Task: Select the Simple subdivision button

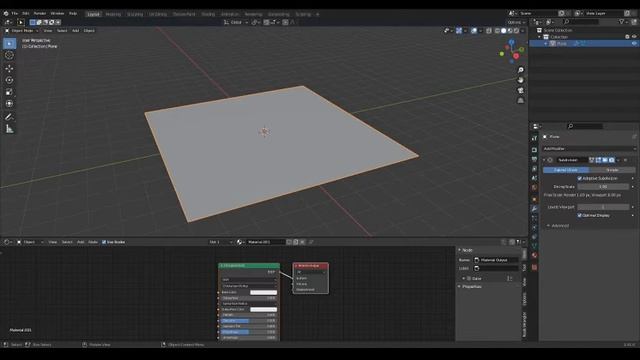Action: pos(612,169)
